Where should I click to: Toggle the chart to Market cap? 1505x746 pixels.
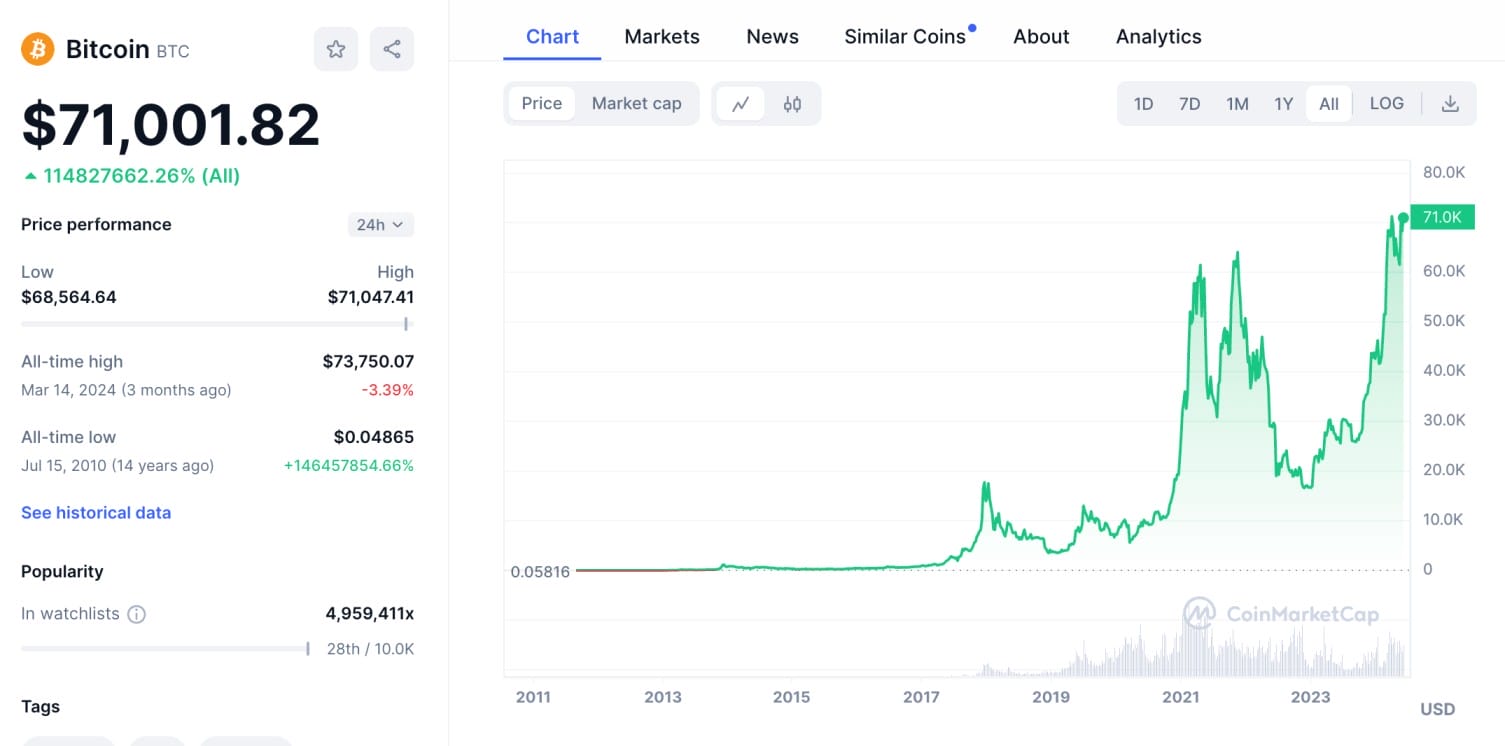coord(637,103)
